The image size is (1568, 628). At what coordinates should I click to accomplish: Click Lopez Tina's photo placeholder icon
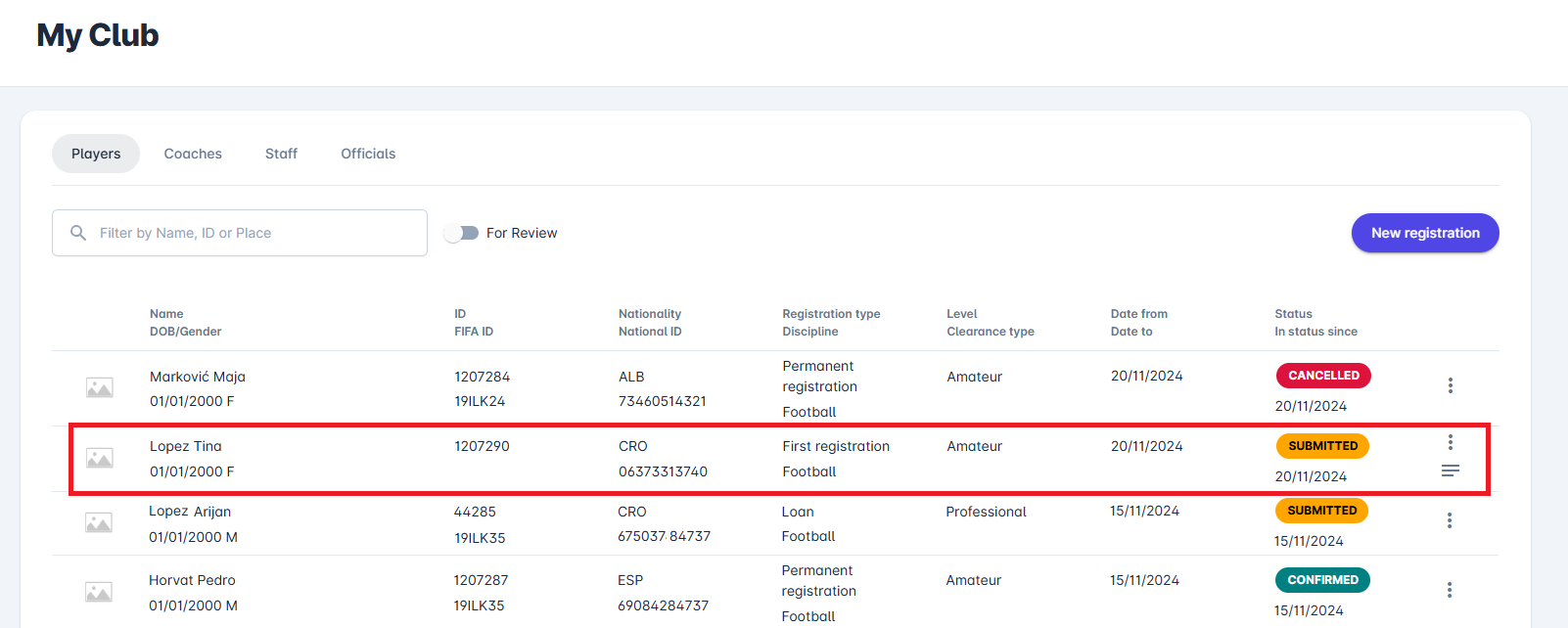[100, 458]
